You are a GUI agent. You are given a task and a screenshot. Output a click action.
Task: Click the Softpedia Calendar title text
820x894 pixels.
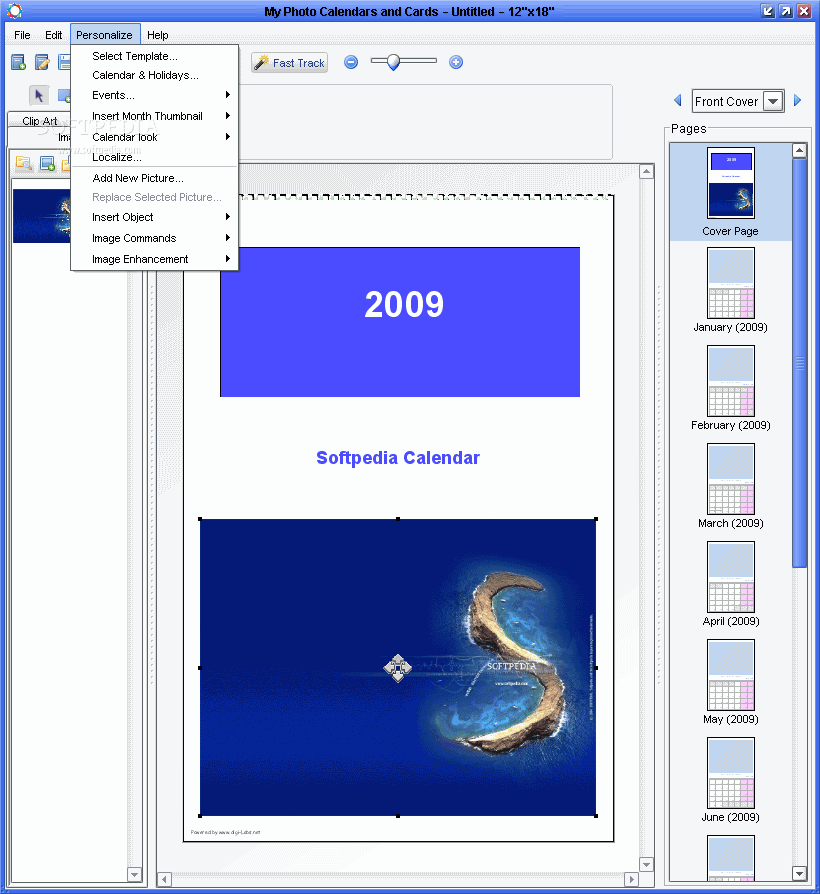coord(398,458)
